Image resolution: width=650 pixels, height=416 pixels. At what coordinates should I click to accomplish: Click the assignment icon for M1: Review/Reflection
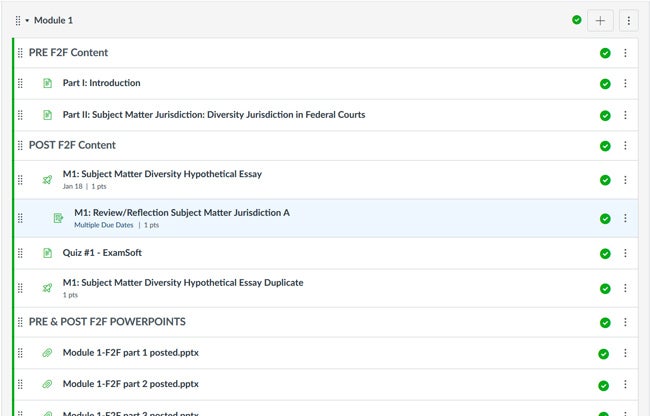point(58,218)
